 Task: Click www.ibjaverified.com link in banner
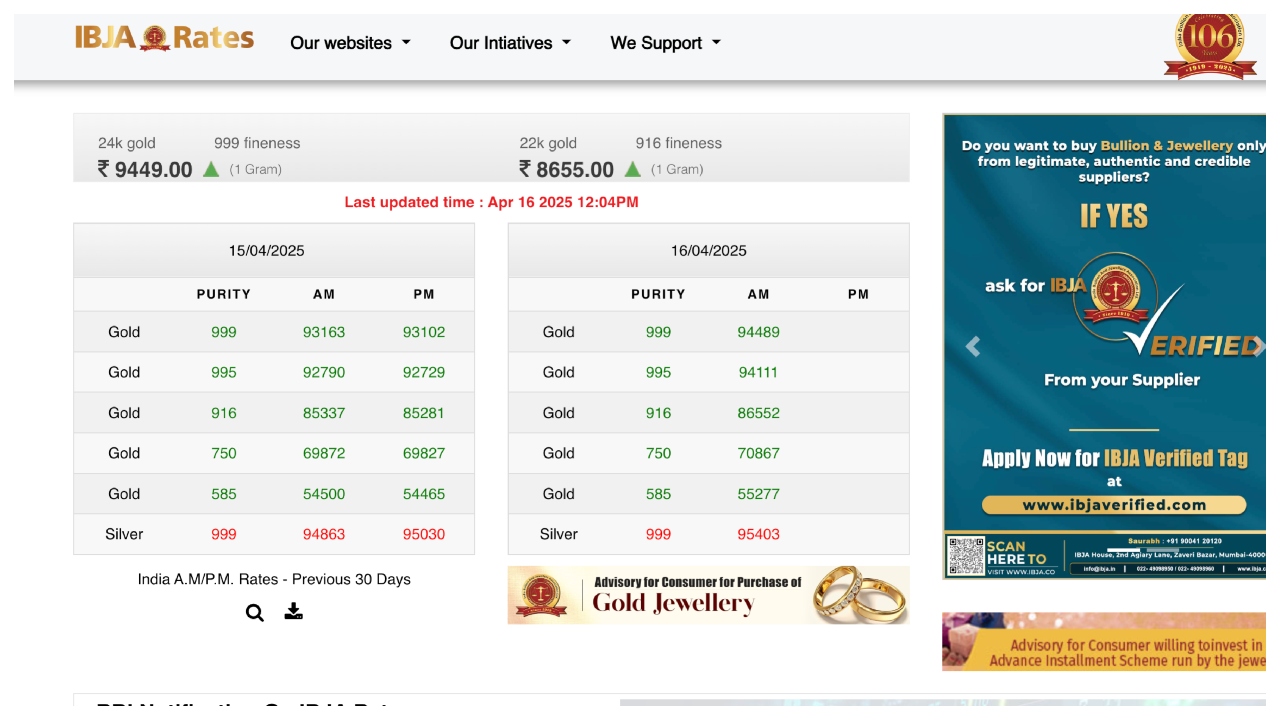tap(1113, 505)
